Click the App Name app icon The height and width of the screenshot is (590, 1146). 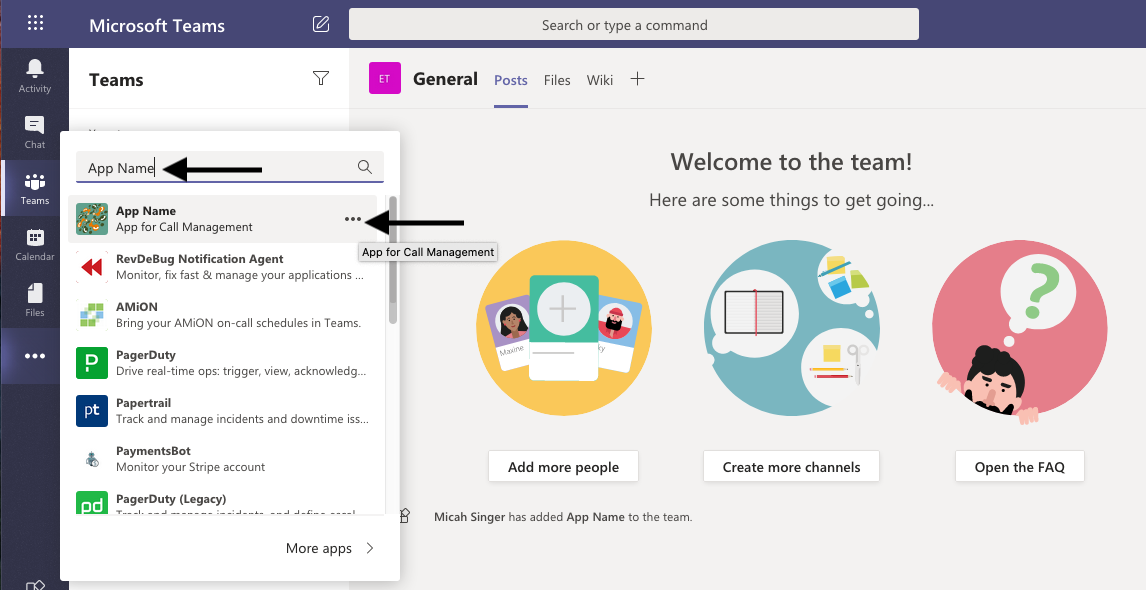click(92, 219)
